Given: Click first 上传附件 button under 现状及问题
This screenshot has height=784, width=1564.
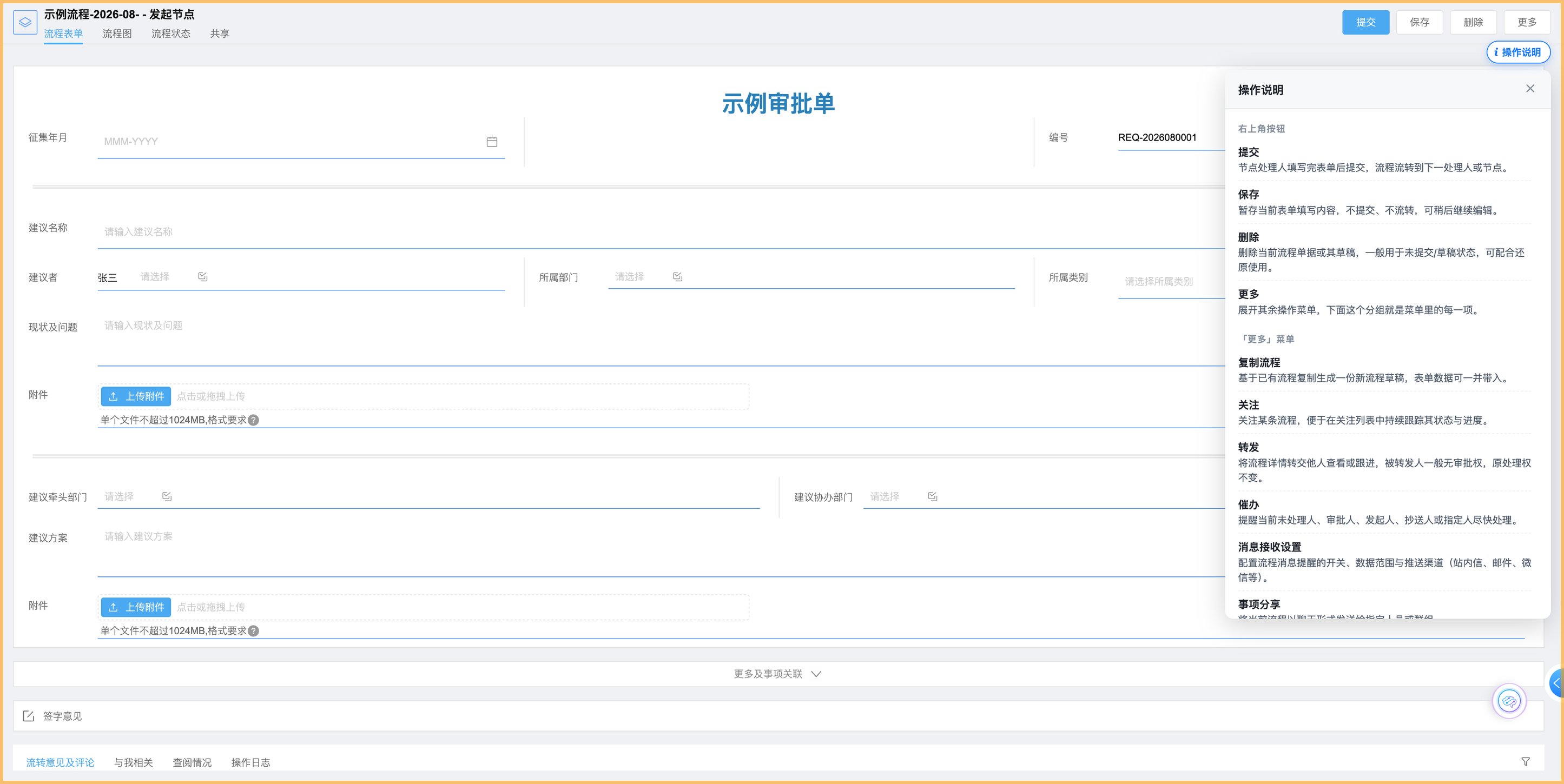Looking at the screenshot, I should tap(136, 396).
